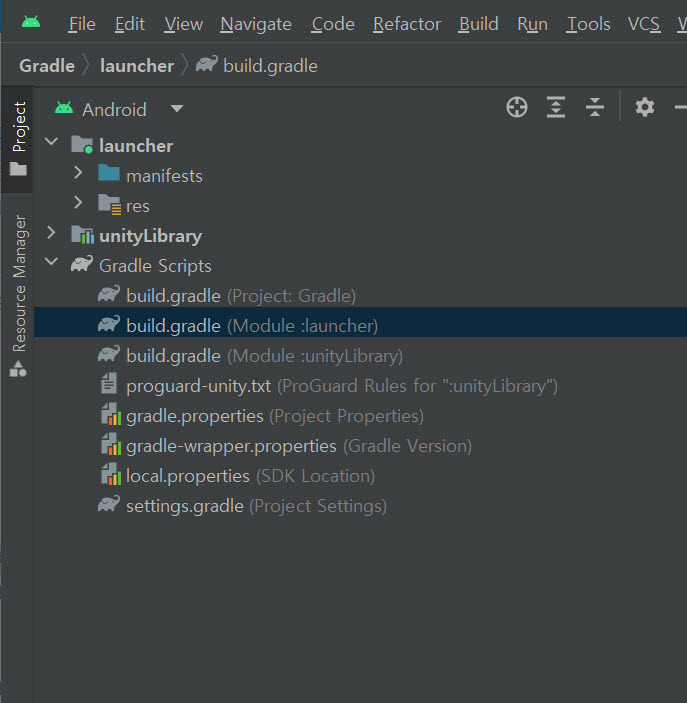Click elephant icon in breadcrumb bar

click(207, 64)
